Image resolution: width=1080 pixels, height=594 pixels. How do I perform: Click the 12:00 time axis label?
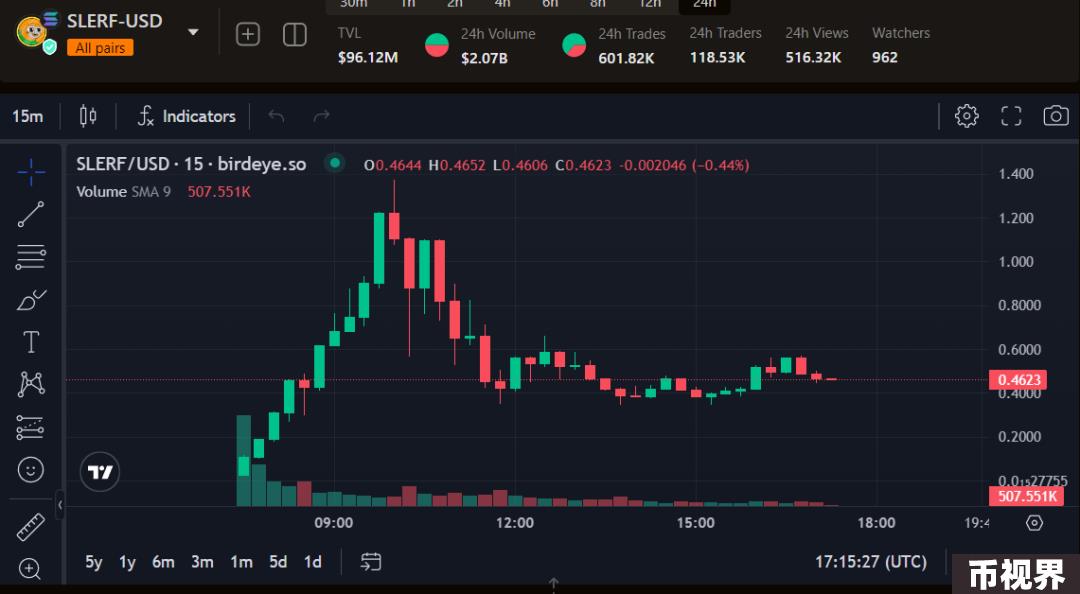[515, 523]
